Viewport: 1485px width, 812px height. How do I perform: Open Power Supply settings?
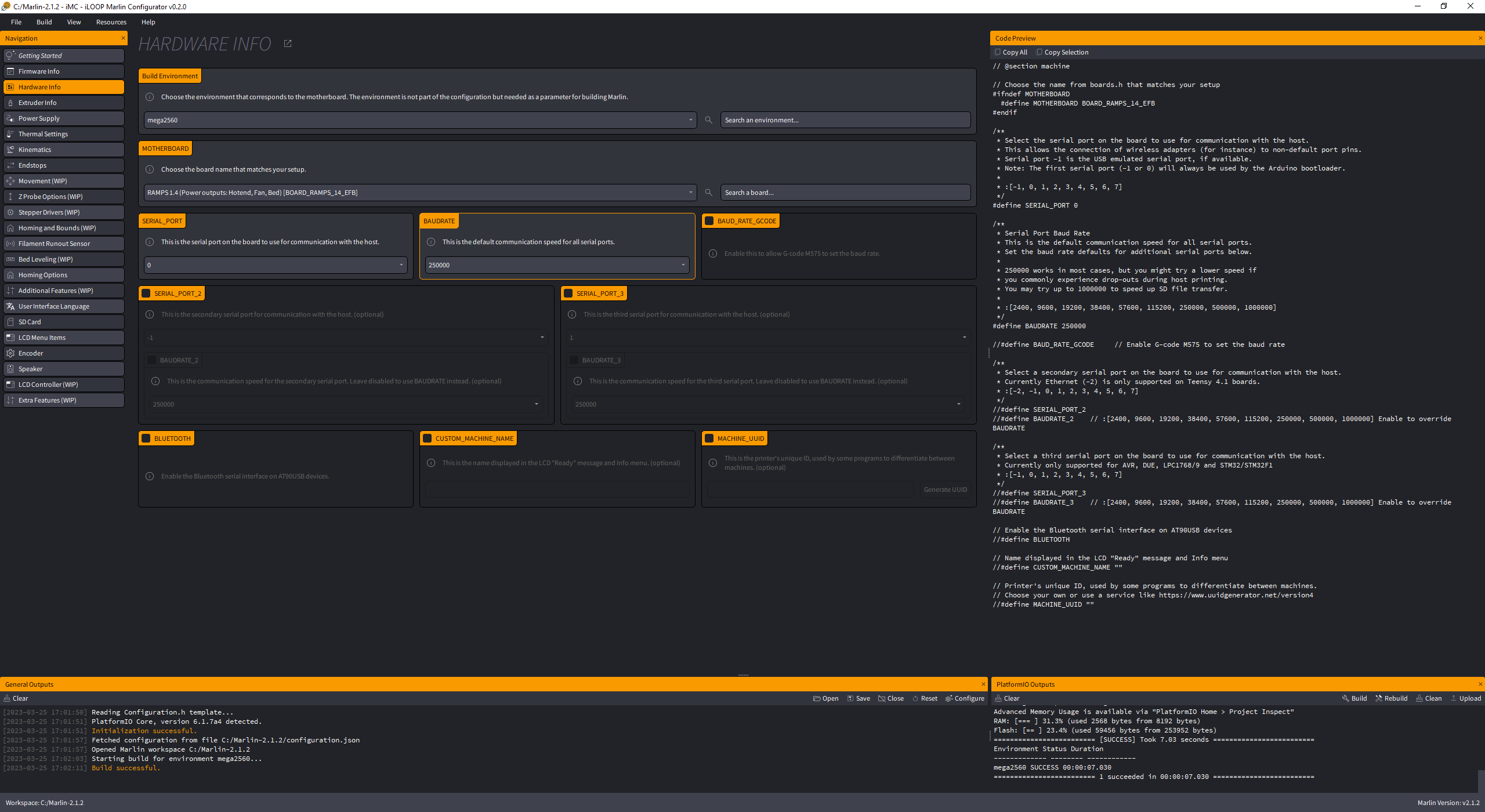64,118
